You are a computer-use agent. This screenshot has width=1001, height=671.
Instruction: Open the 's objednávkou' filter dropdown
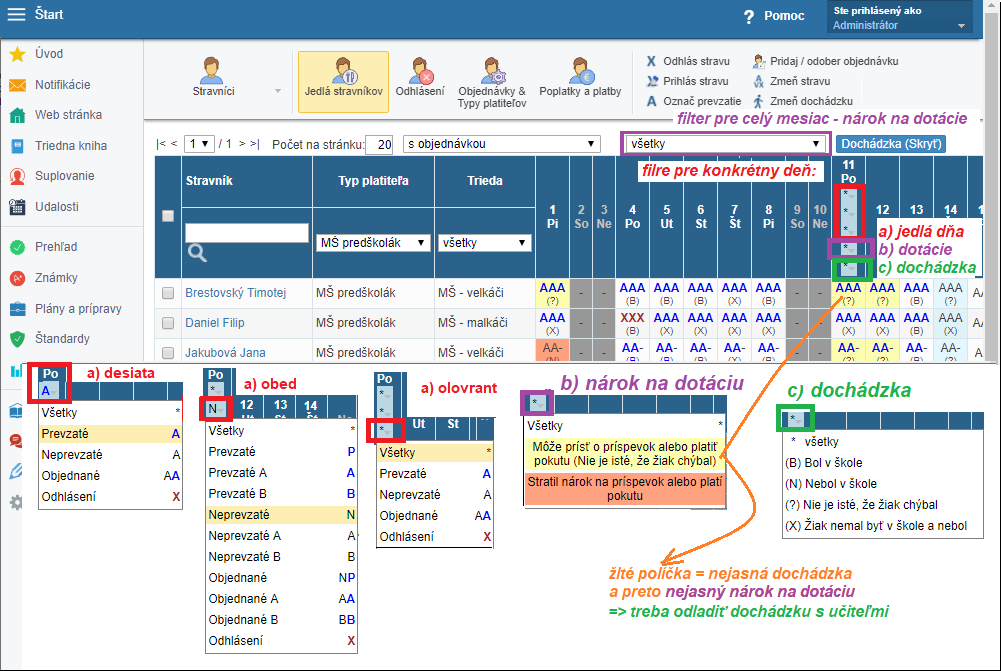point(502,144)
